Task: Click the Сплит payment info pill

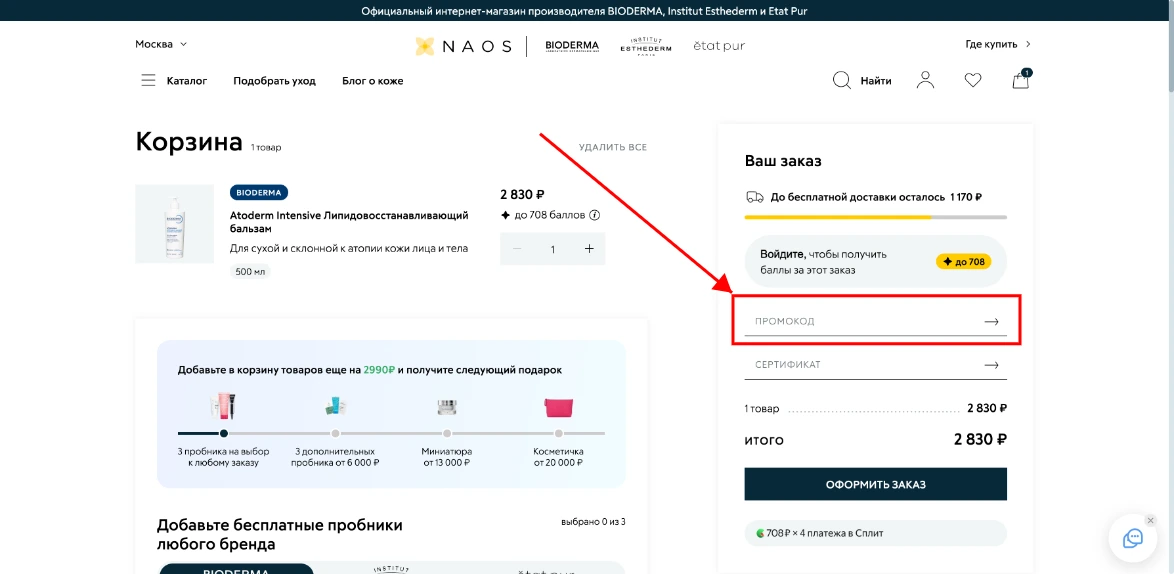Action: click(875, 534)
